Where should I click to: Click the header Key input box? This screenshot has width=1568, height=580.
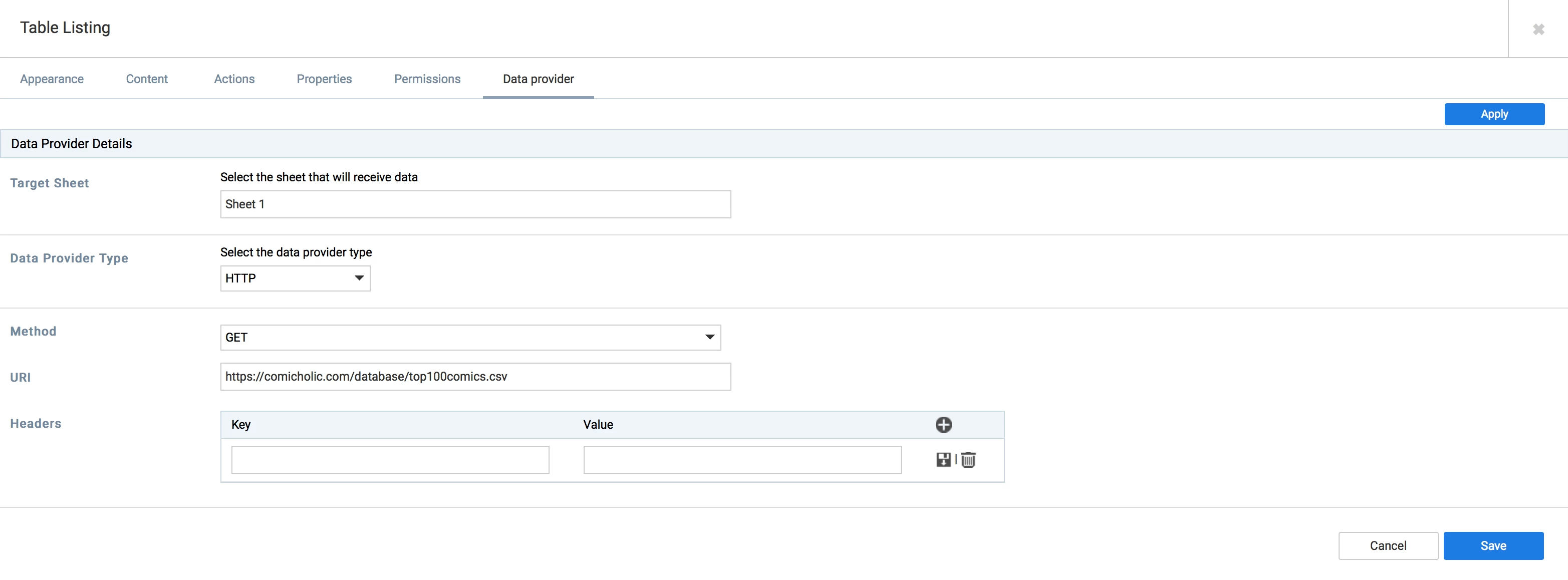(390, 459)
